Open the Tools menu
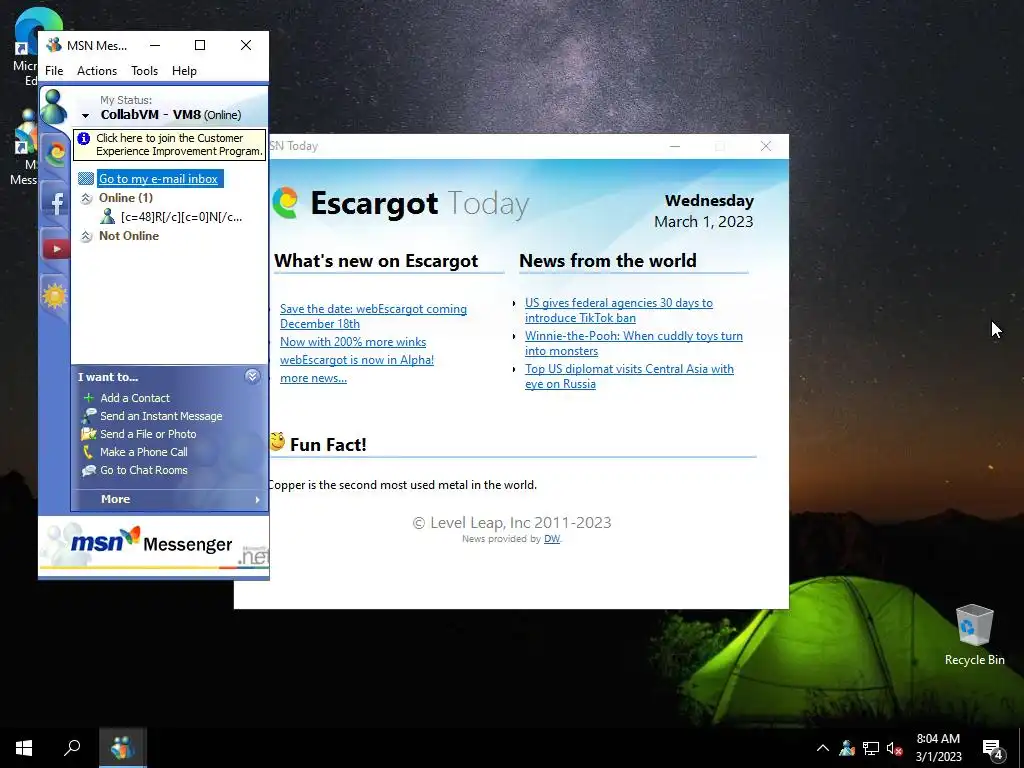The height and width of the screenshot is (768, 1024). pyautogui.click(x=144, y=71)
